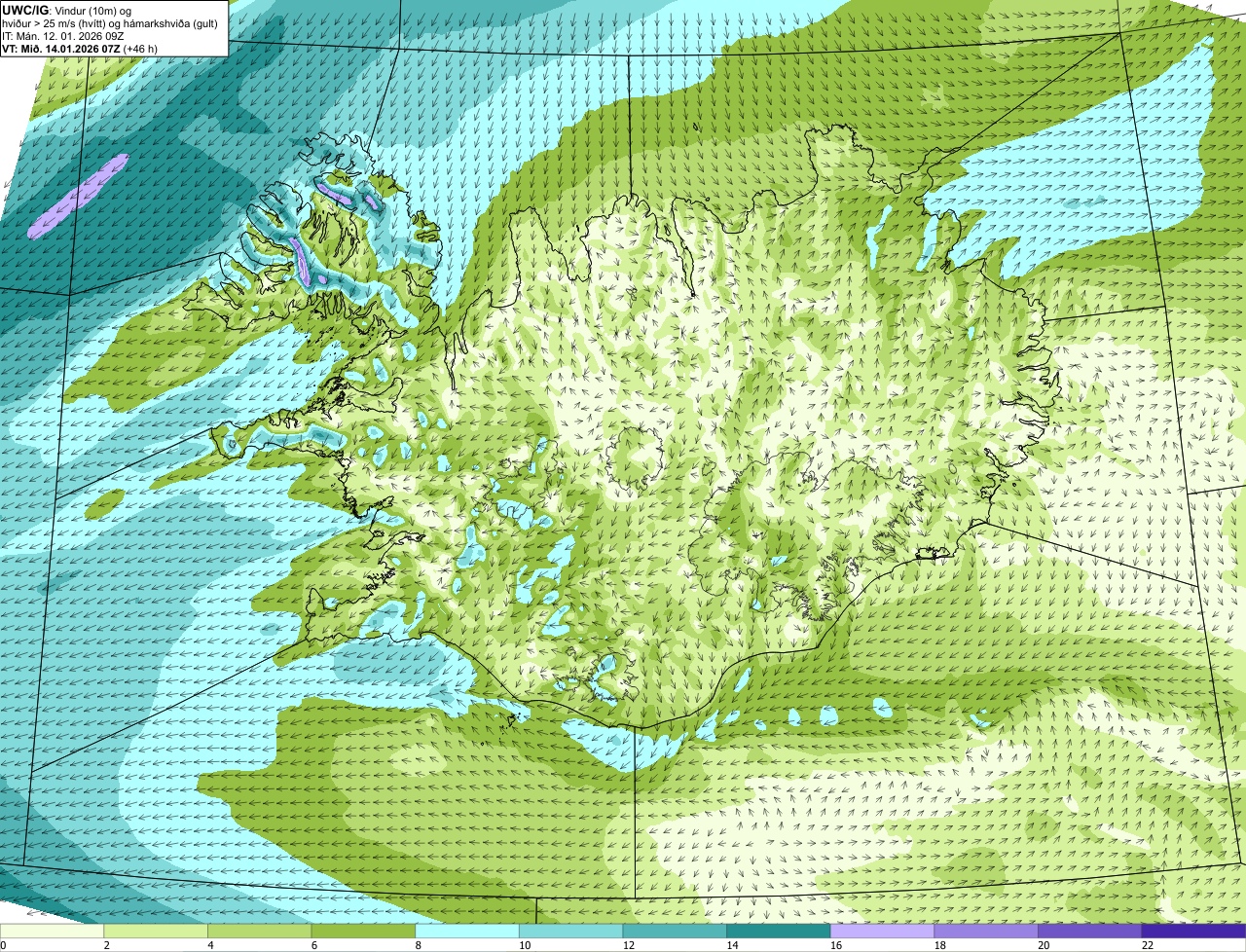1246x952 pixels.
Task: Select the 14–16 m/s dark teal legend swatch
Action: click(x=779, y=931)
